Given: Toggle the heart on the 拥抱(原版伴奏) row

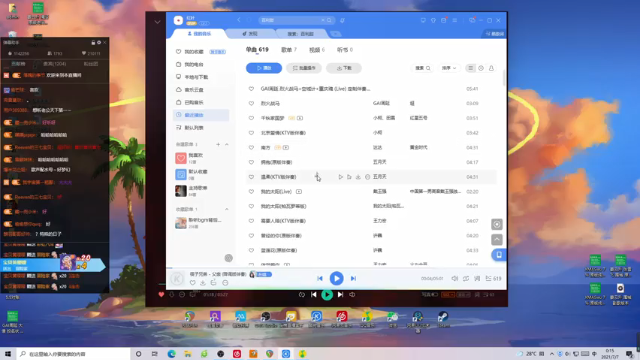Looking at the screenshot, I should 251,162.
